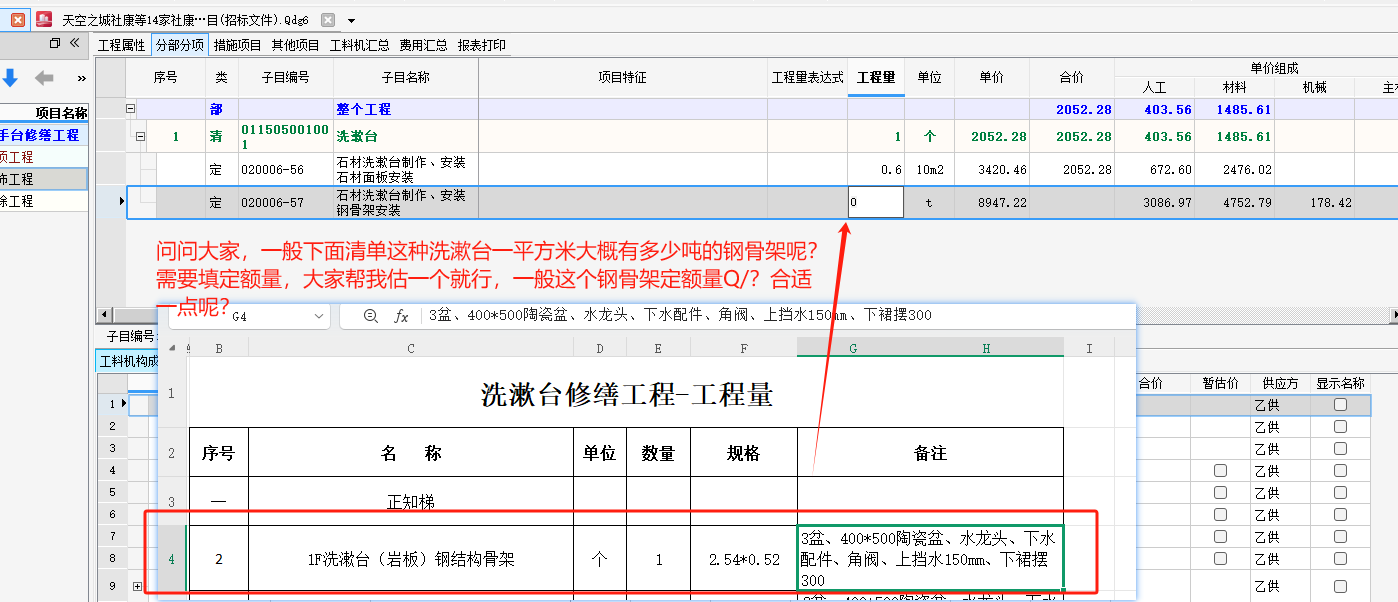The height and width of the screenshot is (602, 1398).
Task: Switch to the 工料机汇总 tab
Action: [x=360, y=45]
